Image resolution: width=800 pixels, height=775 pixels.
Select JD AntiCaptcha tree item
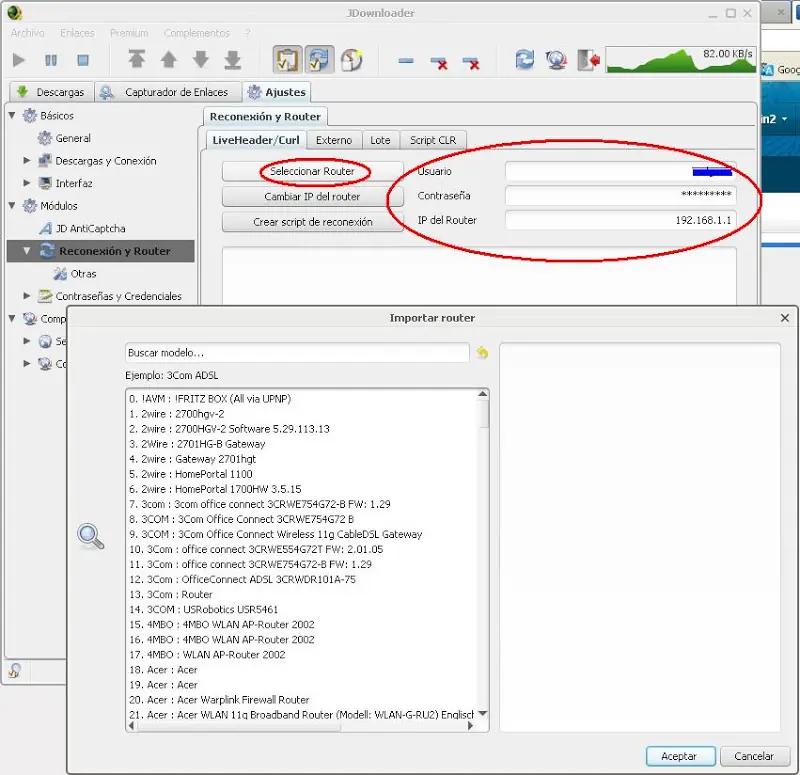point(90,229)
